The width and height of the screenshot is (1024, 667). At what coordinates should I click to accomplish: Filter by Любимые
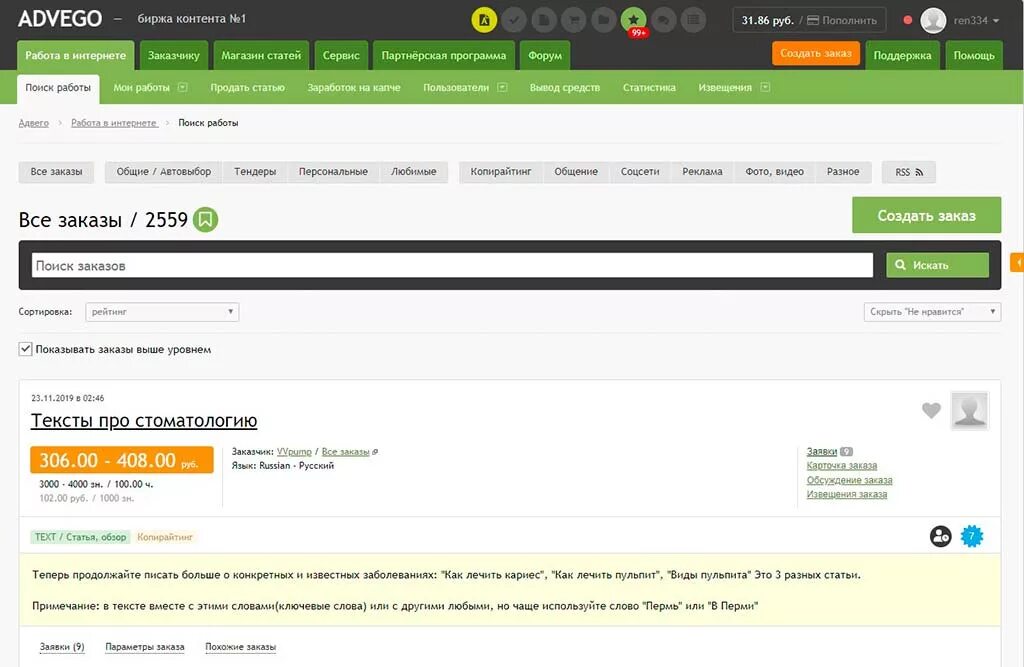413,172
